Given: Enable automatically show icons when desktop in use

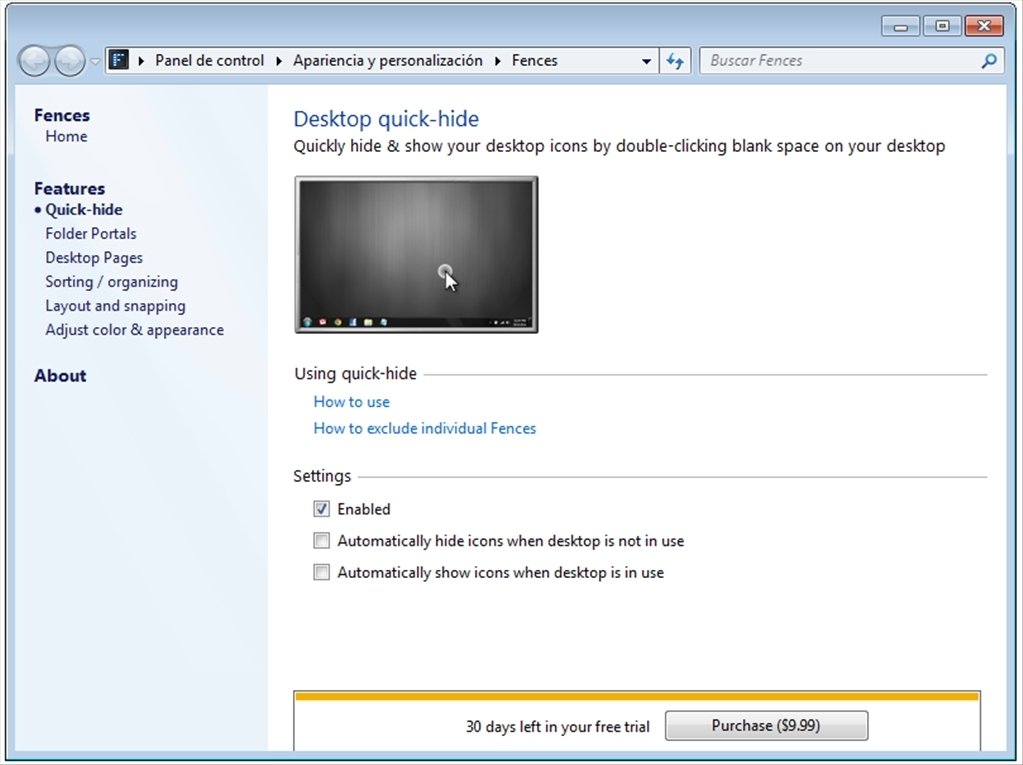Looking at the screenshot, I should 322,573.
